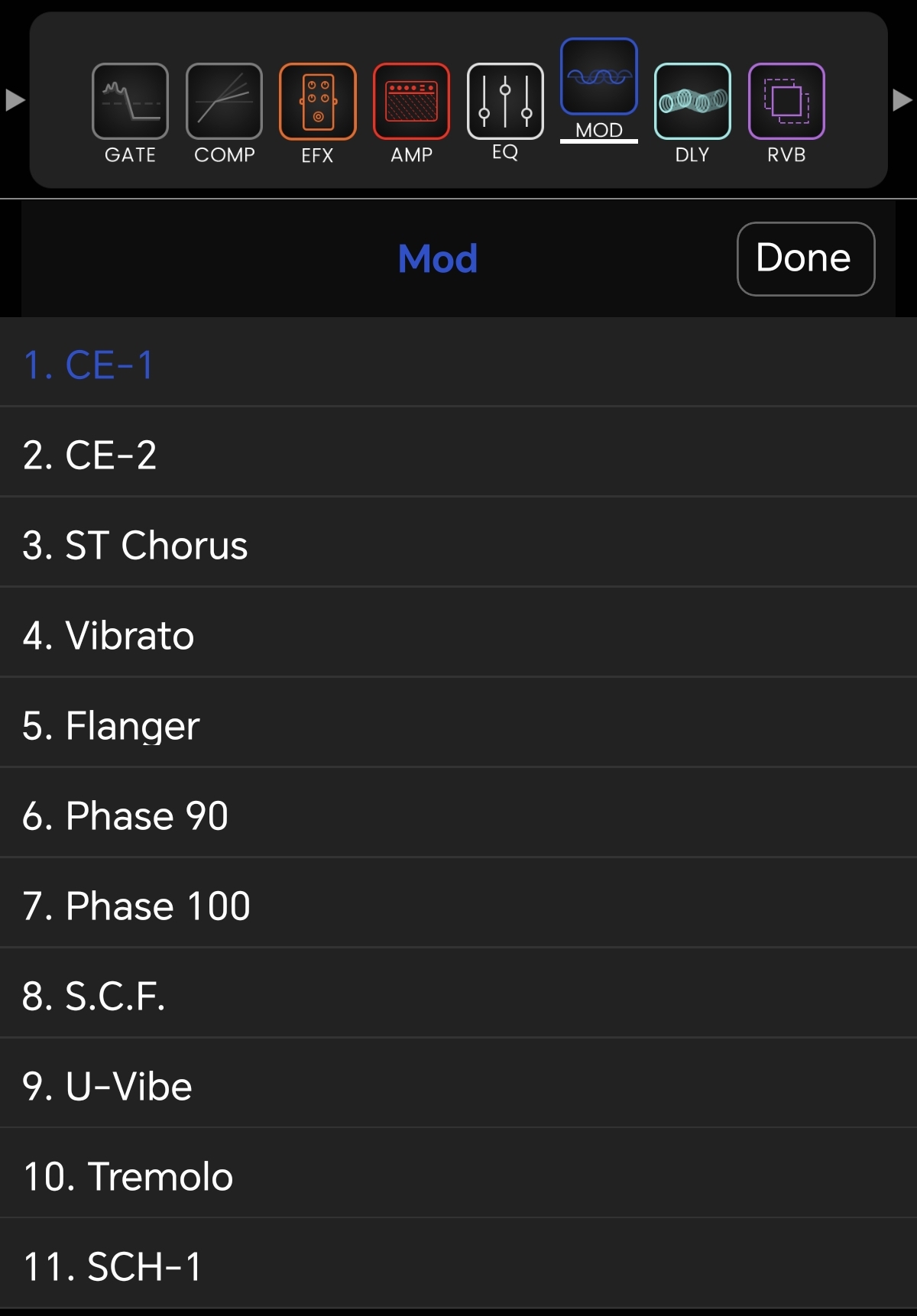Select the EQ sliders icon
The width and height of the screenshot is (917, 1316).
(x=505, y=102)
